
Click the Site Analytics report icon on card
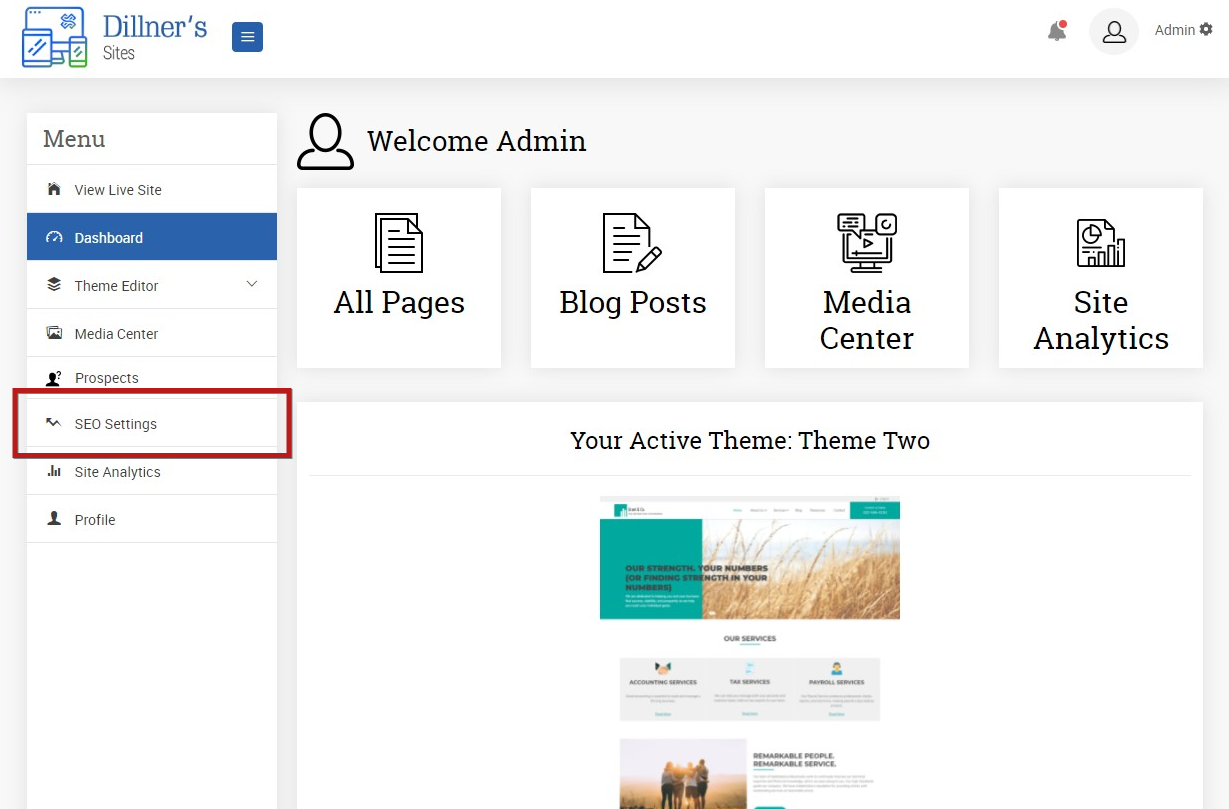[x=1101, y=243]
